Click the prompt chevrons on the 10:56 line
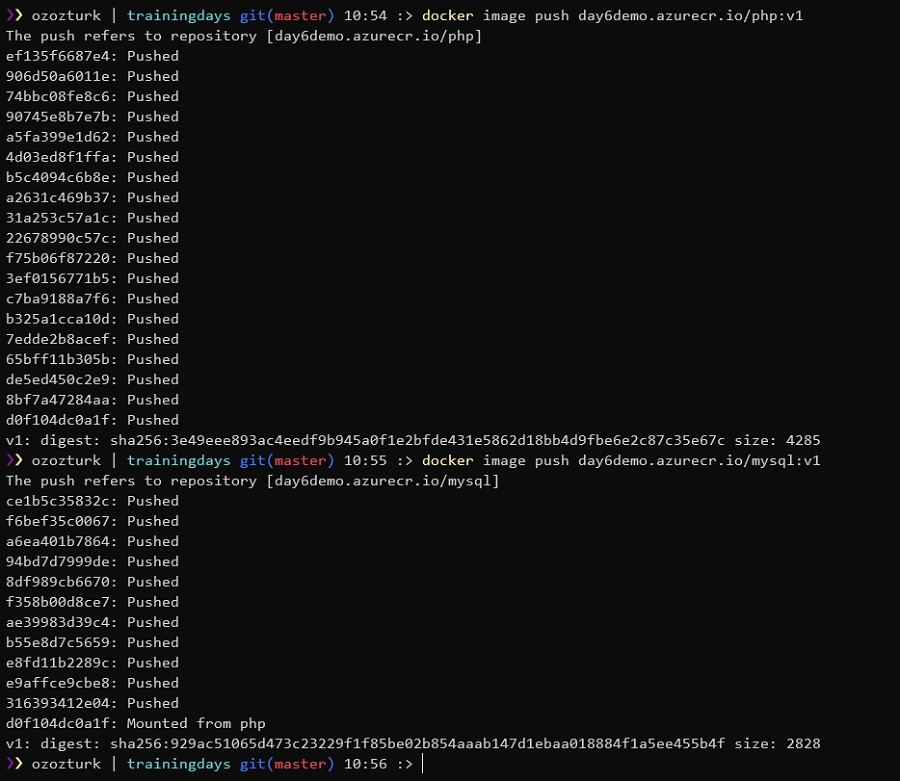The height and width of the screenshot is (781, 900). tap(14, 764)
